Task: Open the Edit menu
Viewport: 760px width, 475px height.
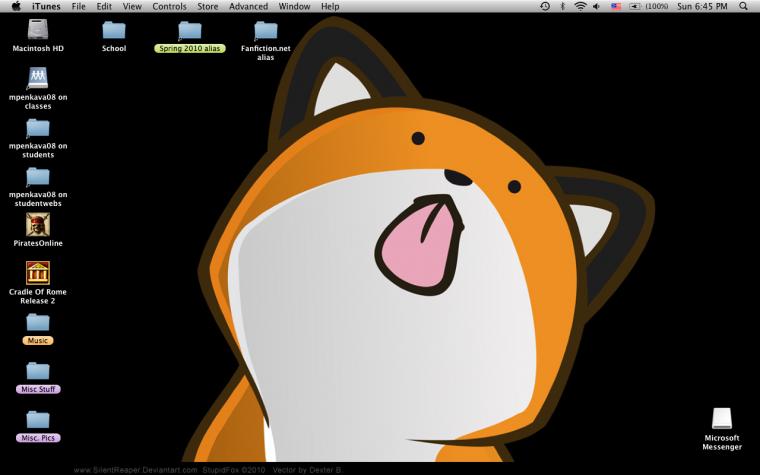Action: [104, 6]
